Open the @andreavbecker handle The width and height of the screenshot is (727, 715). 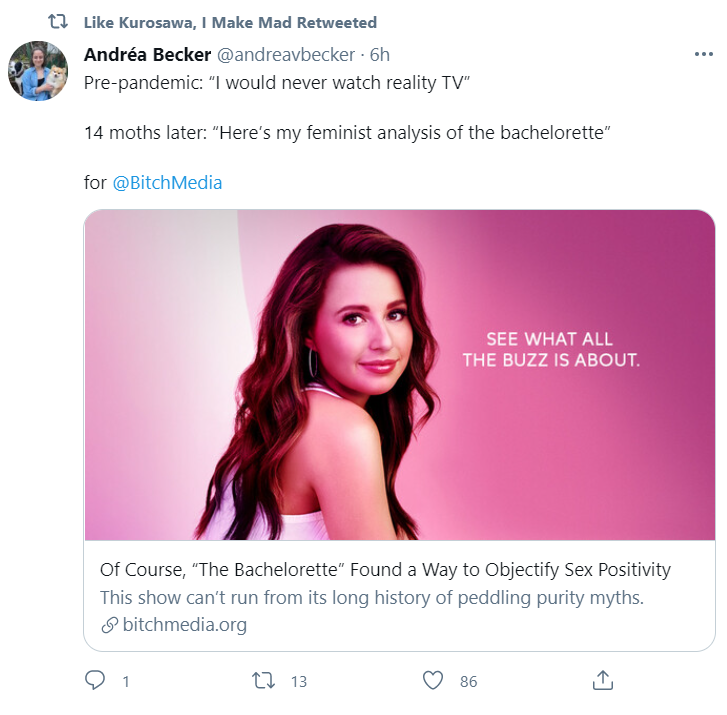(286, 55)
